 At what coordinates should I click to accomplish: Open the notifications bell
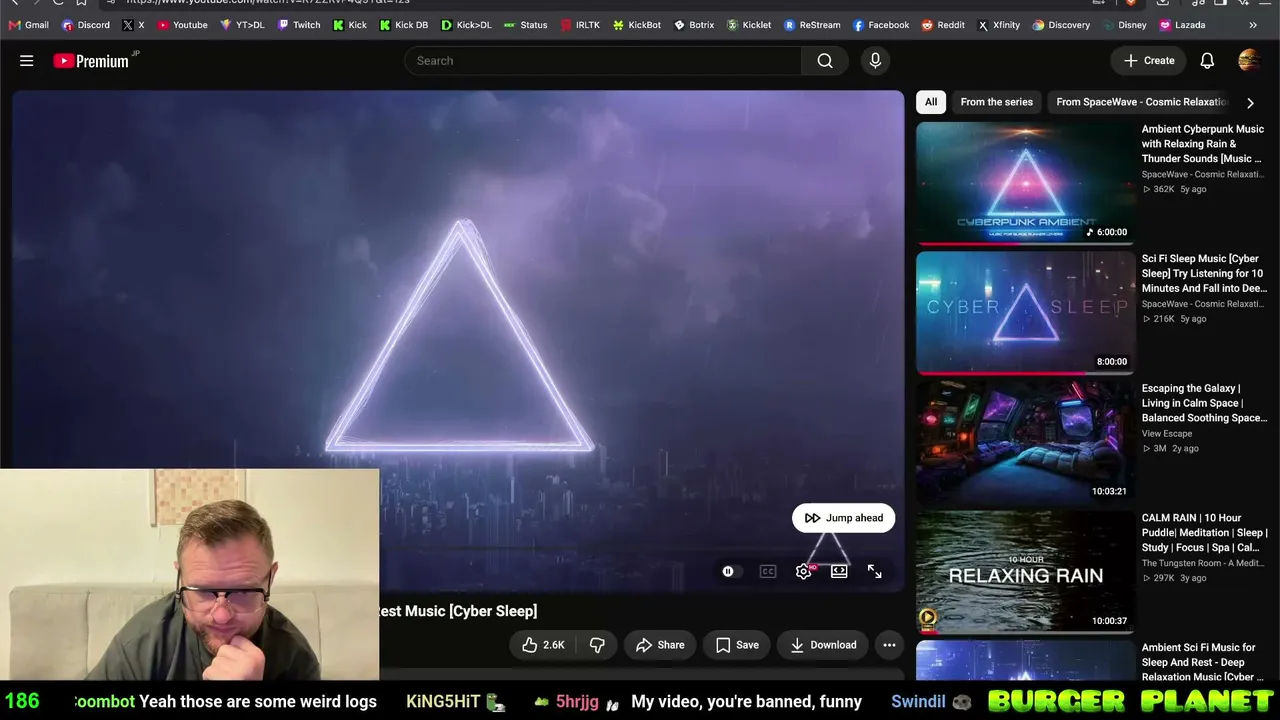click(x=1207, y=61)
